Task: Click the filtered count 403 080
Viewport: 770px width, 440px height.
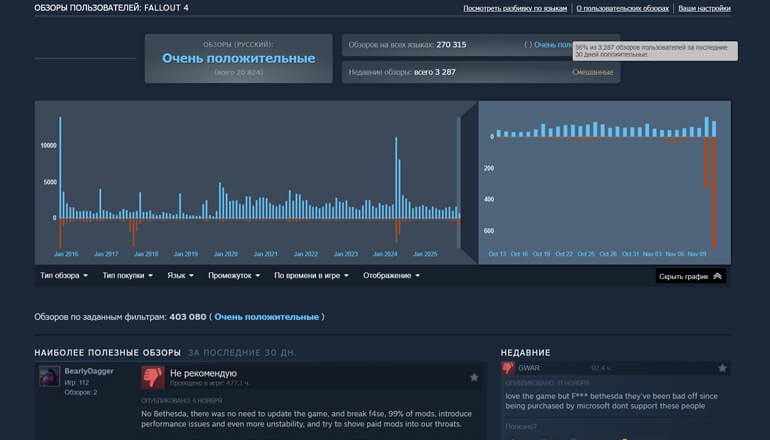Action: 188,317
